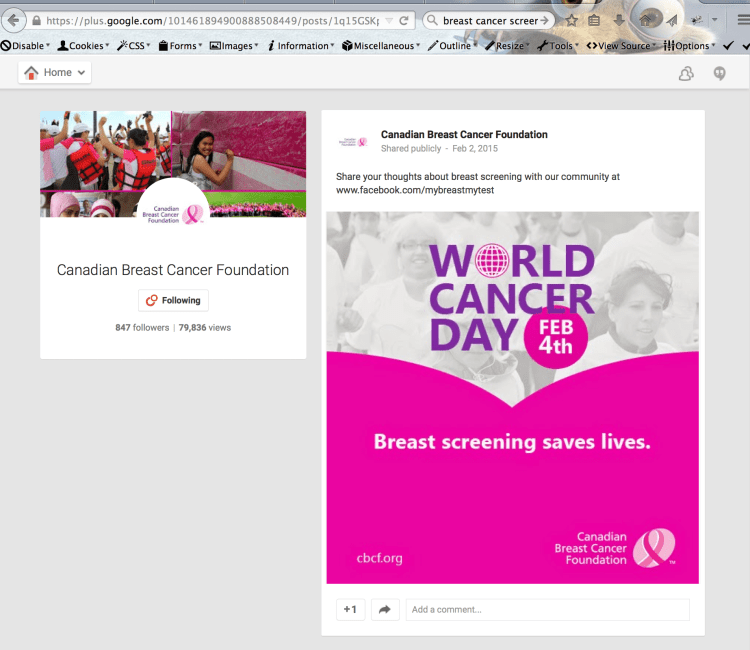Viewport: 750px width, 650px height.
Task: Open the Forms menu
Action: (180, 45)
